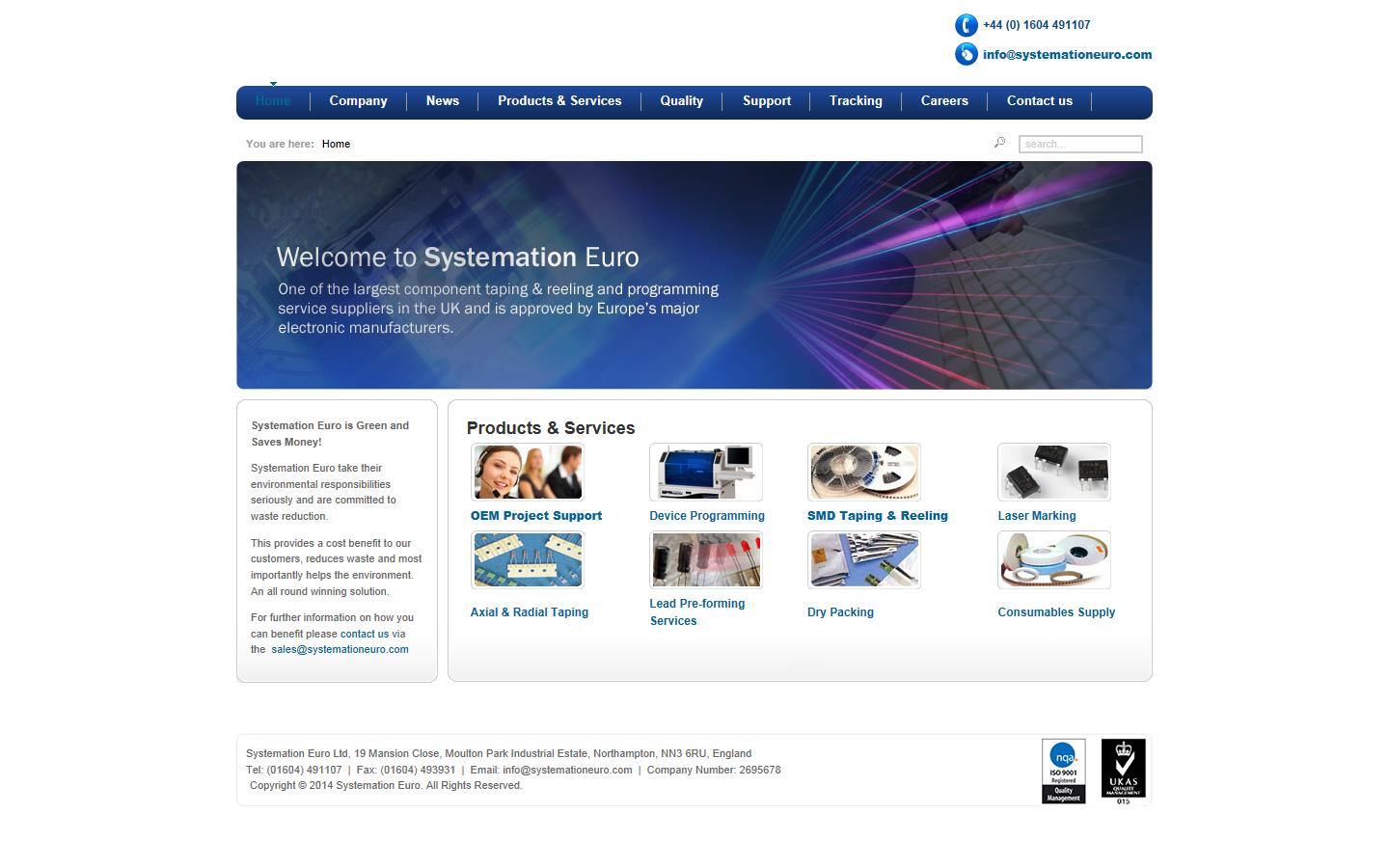Click the Axial & Radial Taping image
1389x868 pixels.
(x=527, y=559)
